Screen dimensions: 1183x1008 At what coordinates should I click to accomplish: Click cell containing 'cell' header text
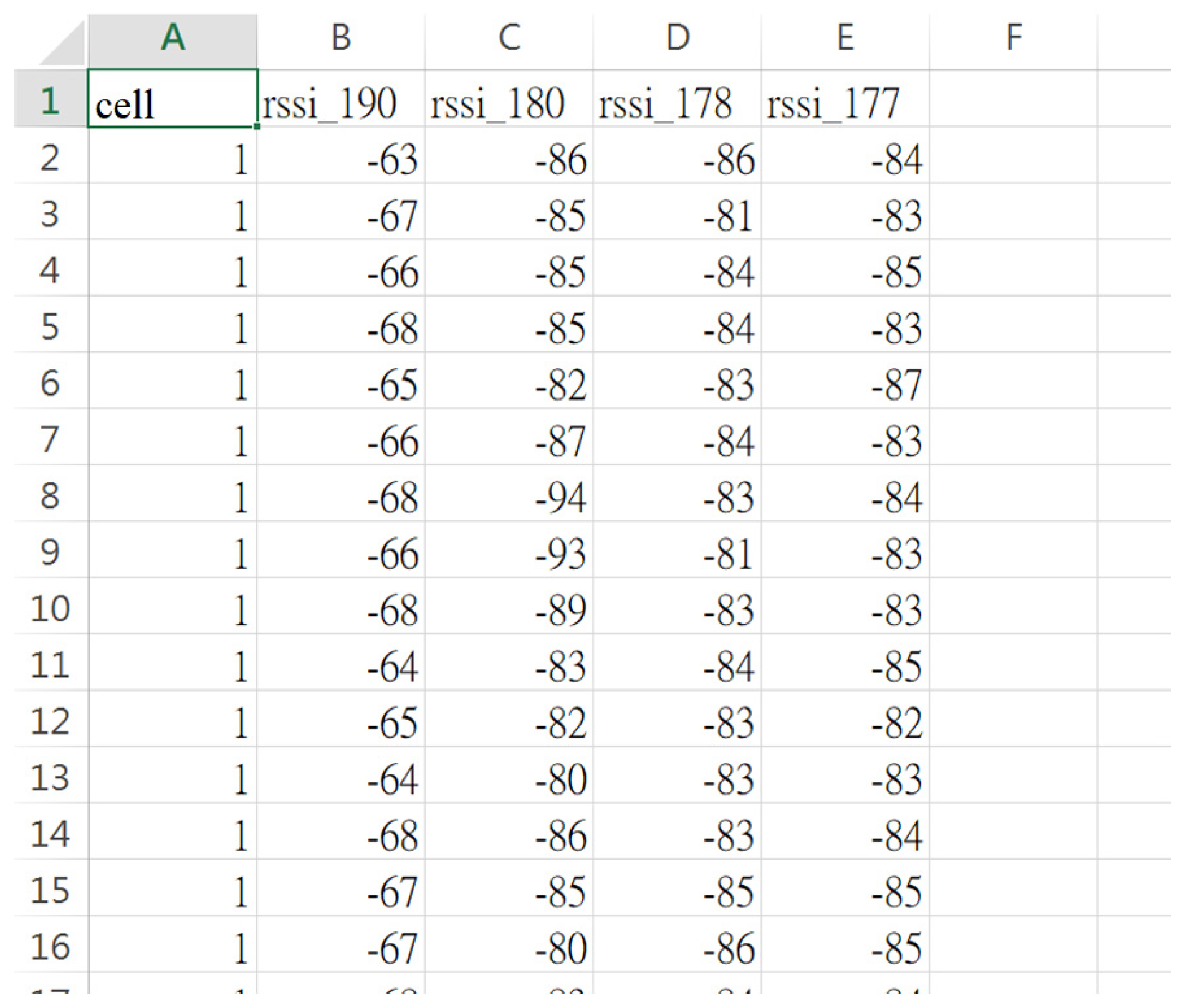tap(173, 99)
